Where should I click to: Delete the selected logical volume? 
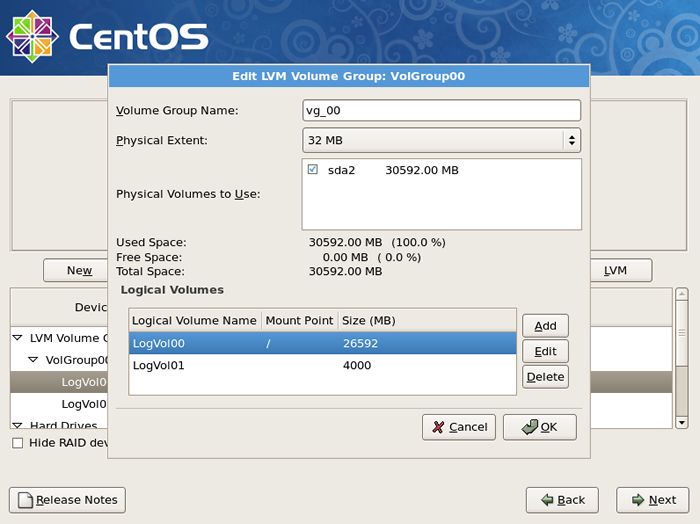tap(545, 377)
